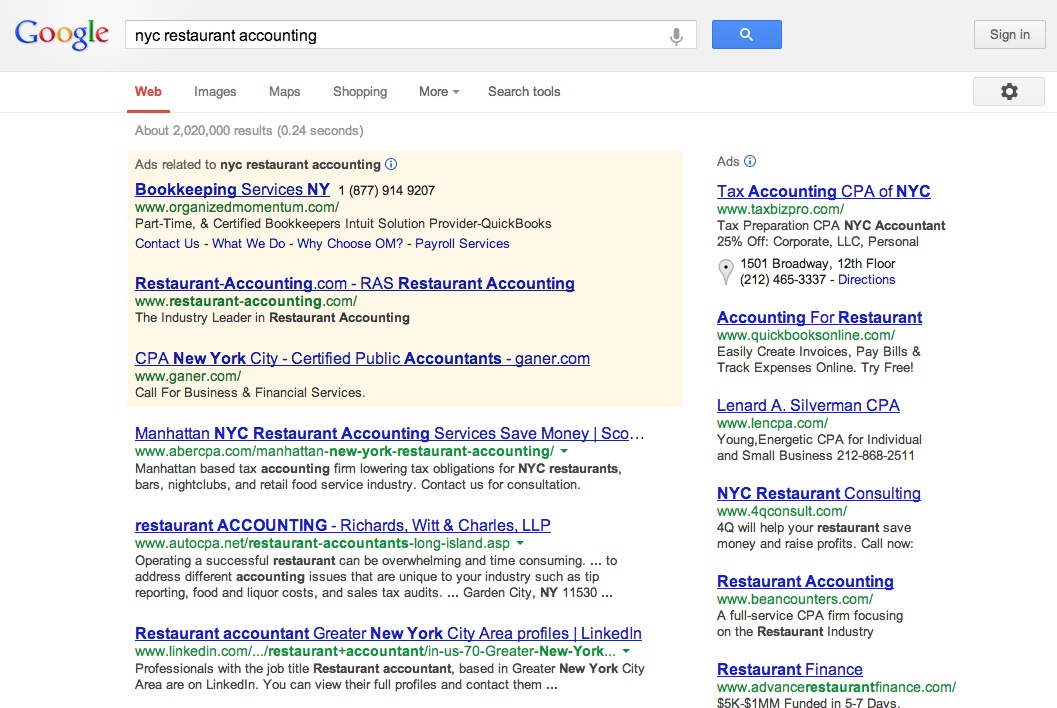
Task: Open 'restaurant ACCOUNTING - Richards, Witt & Charles' result
Action: click(x=342, y=525)
